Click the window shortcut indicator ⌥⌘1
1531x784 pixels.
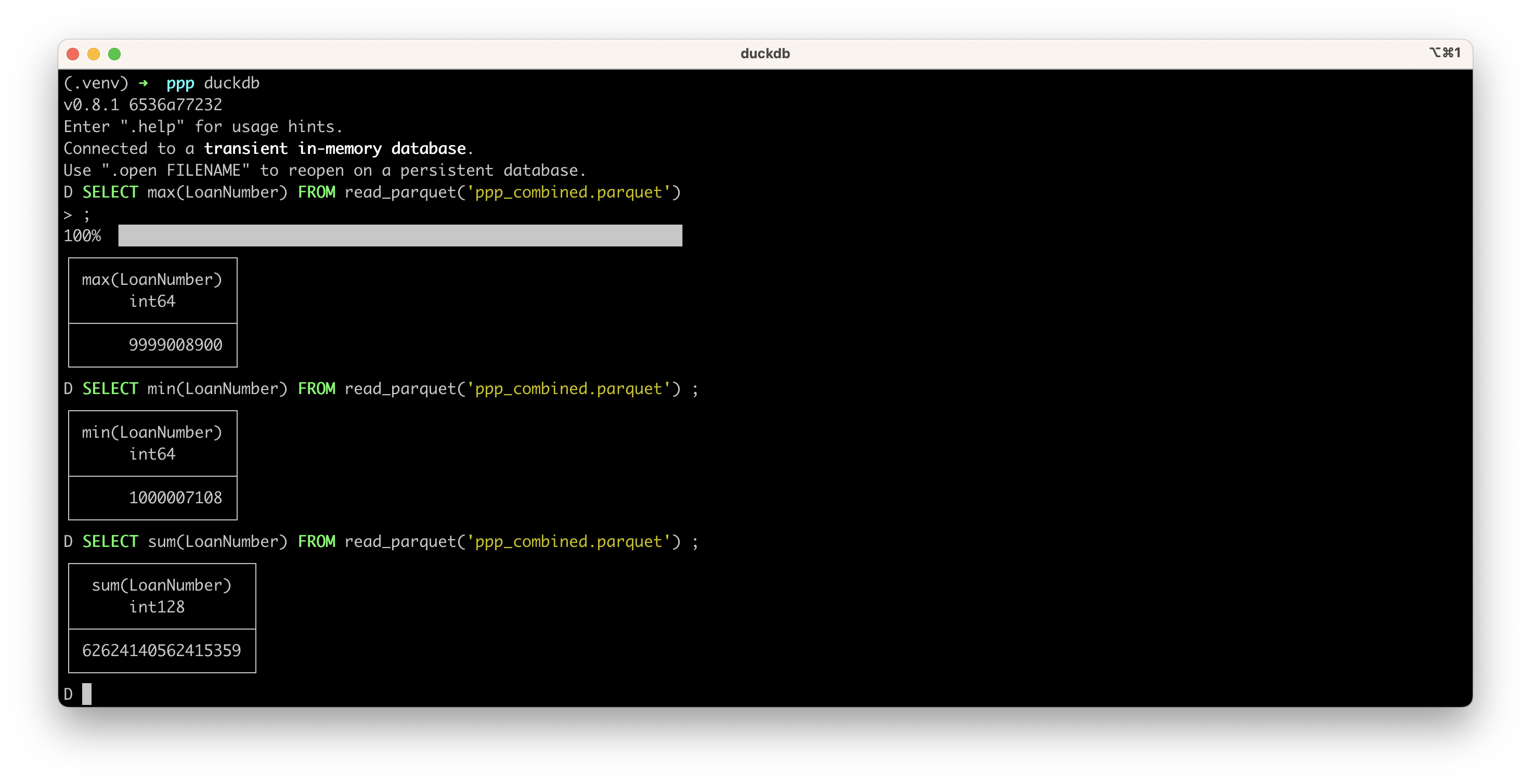pyautogui.click(x=1445, y=53)
